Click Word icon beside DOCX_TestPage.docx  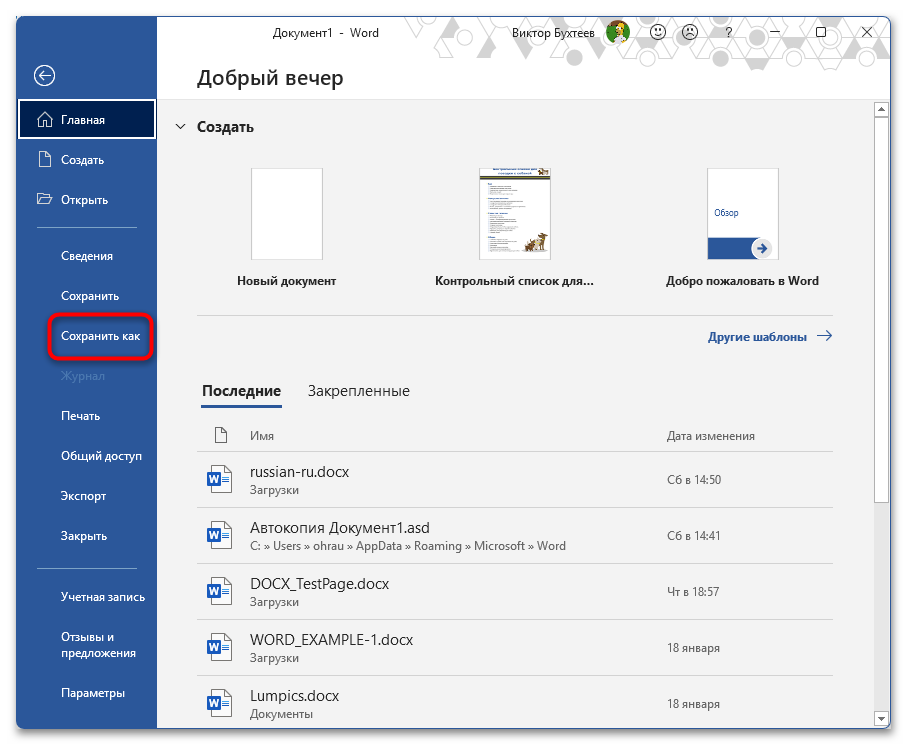tap(217, 592)
